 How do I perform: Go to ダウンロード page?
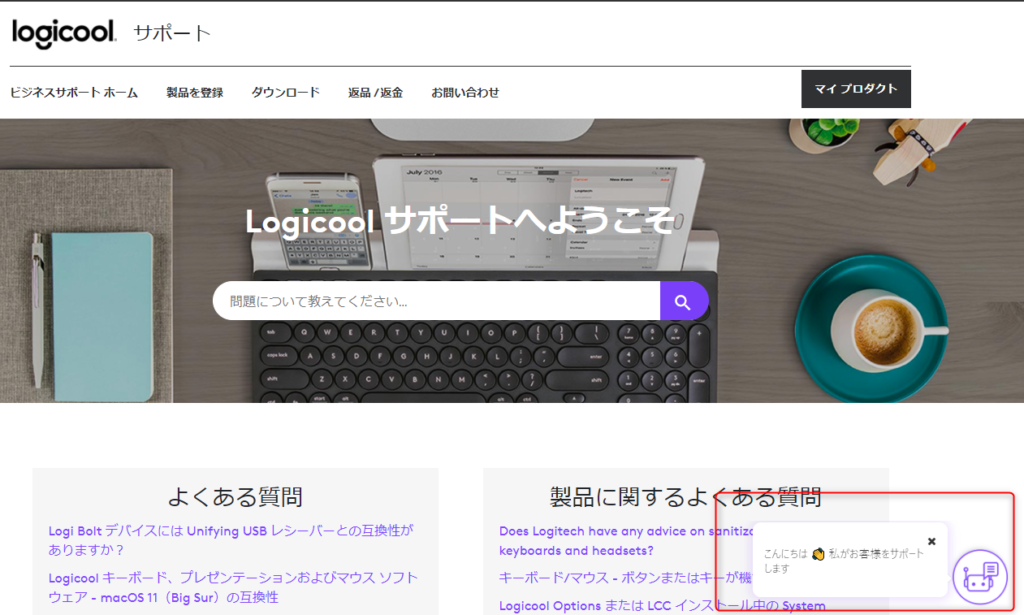(285, 93)
